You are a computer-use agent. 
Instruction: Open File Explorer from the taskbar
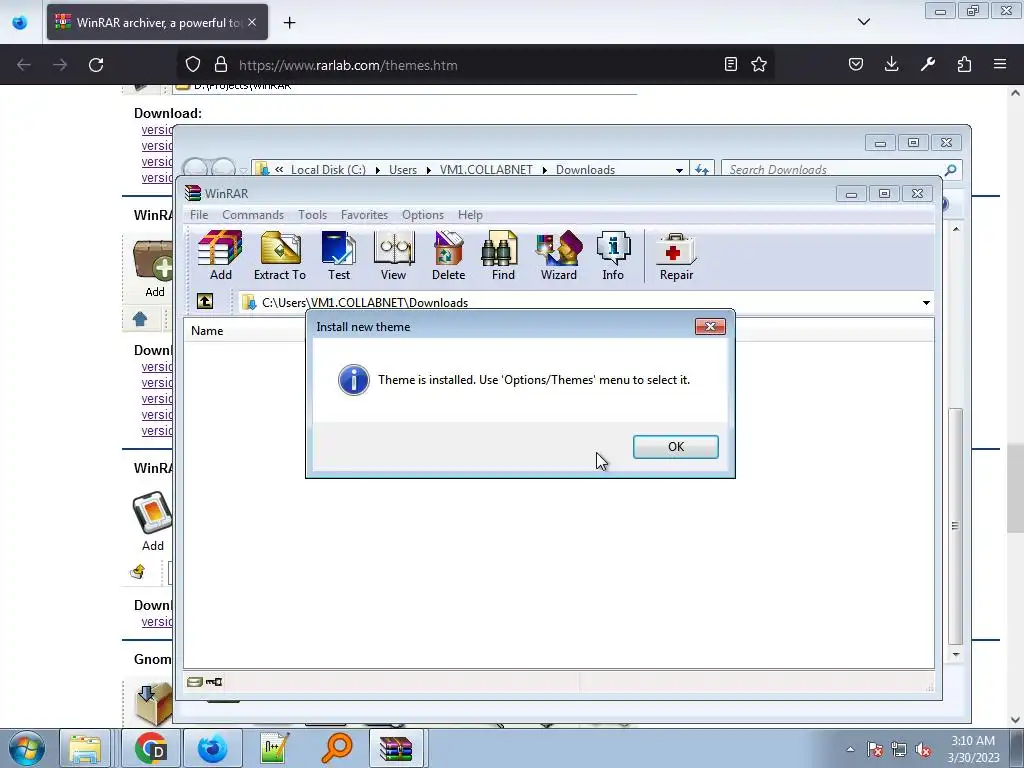[85, 748]
